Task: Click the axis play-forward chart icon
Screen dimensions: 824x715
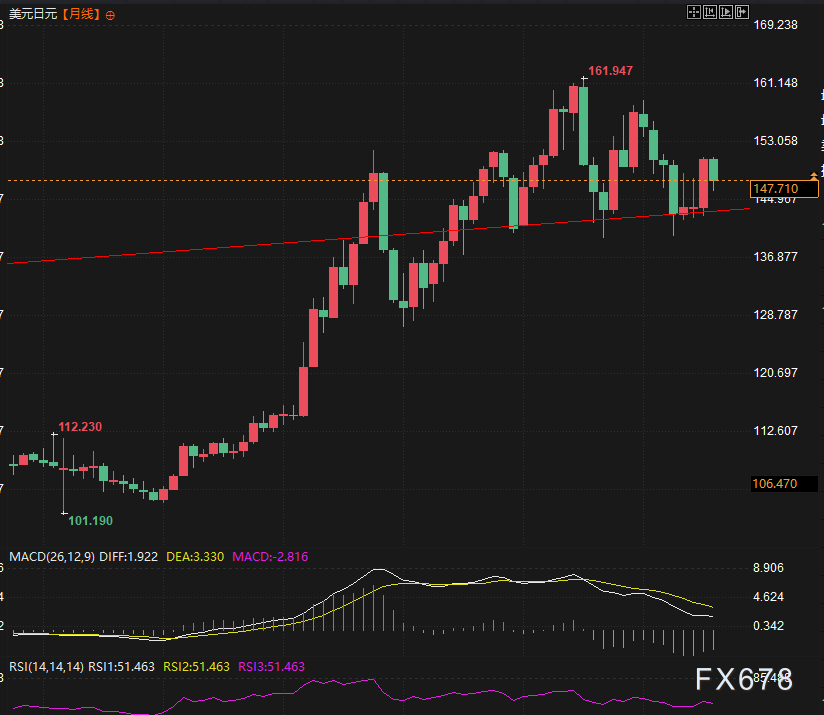Action: 726,12
